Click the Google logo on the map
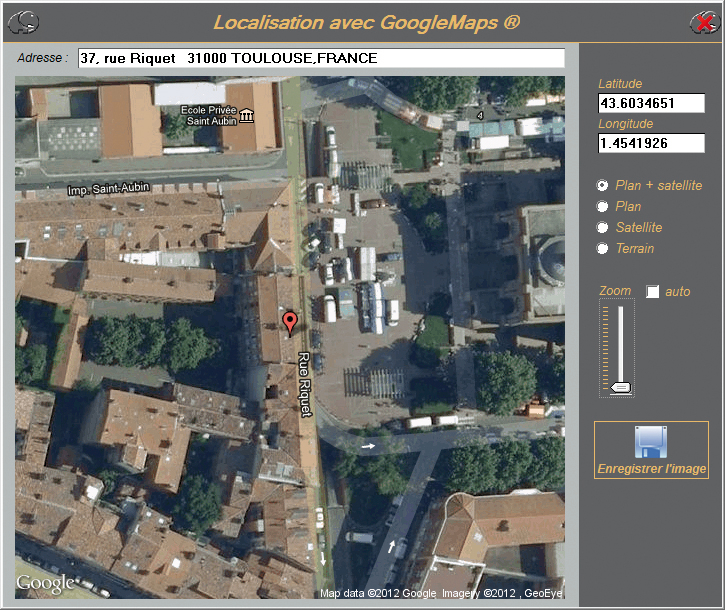Image resolution: width=725 pixels, height=610 pixels. coord(45,584)
